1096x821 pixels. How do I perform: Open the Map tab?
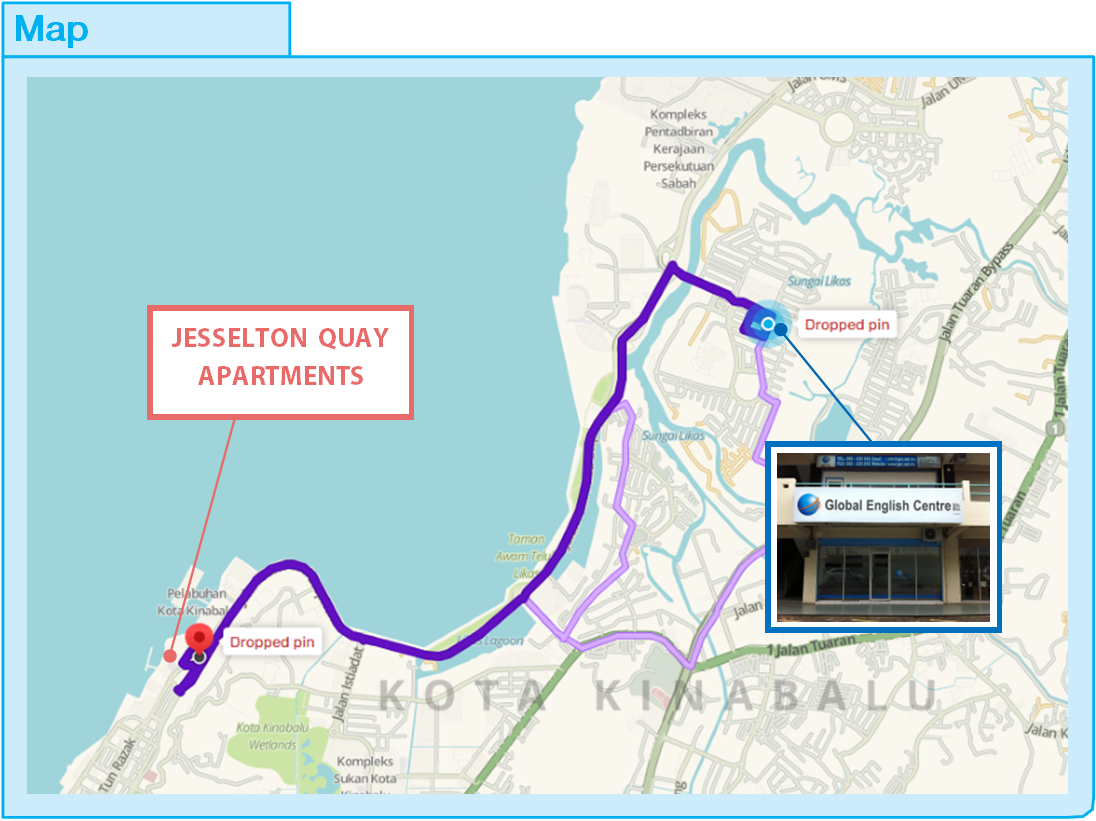tap(52, 30)
